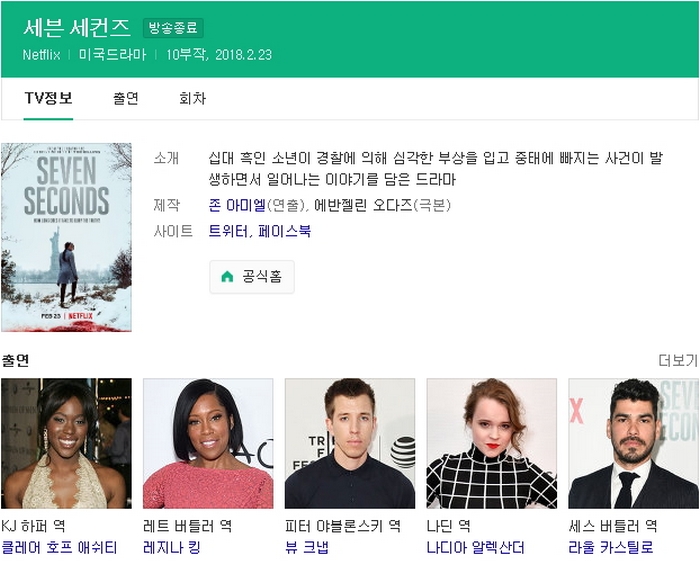Click the photo of 뷰 크냅

pos(350,443)
